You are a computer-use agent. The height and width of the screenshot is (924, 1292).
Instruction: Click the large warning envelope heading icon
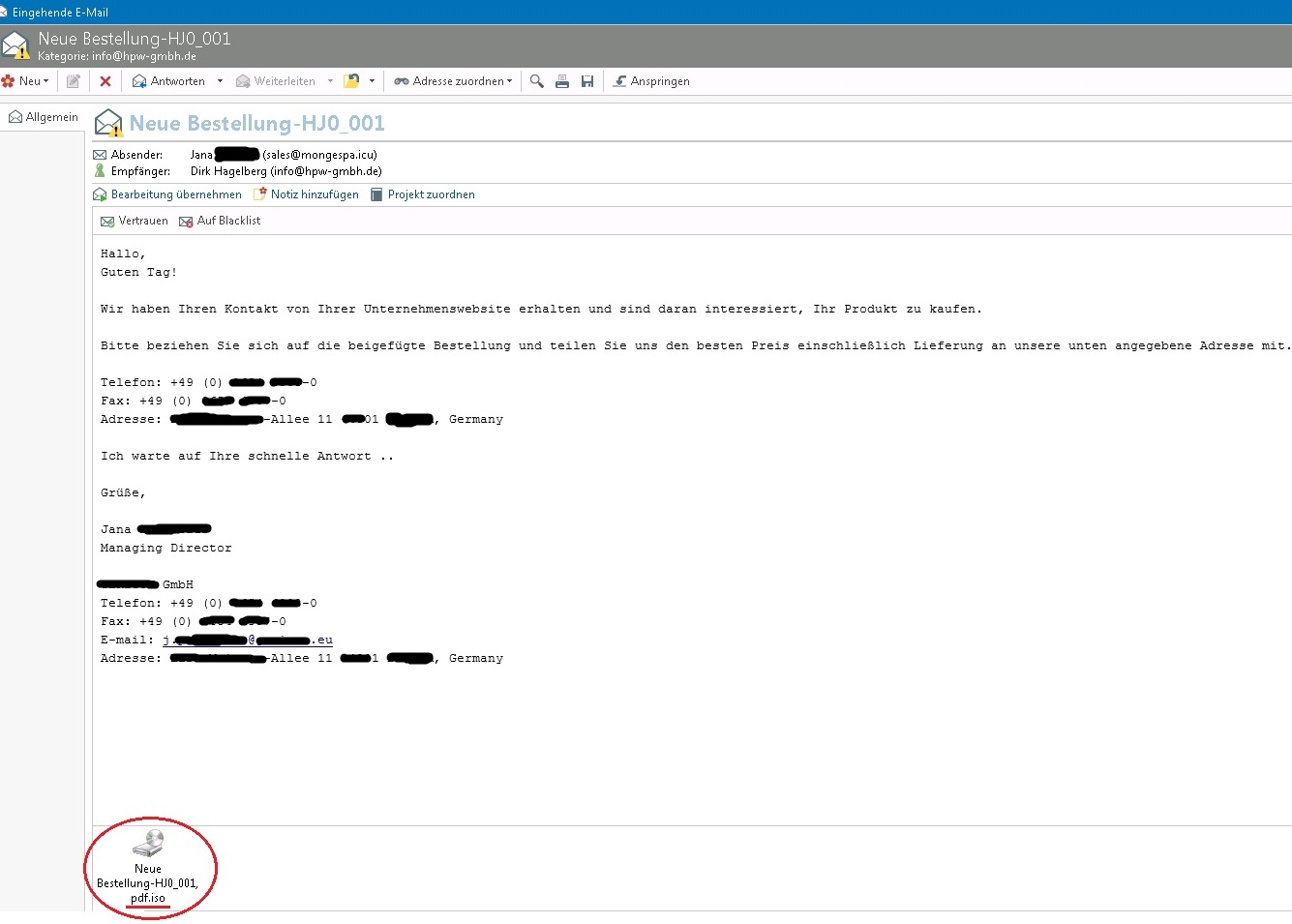click(x=108, y=123)
